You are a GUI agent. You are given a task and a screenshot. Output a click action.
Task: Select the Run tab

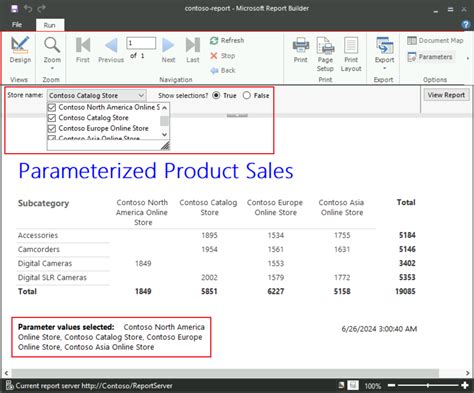click(50, 25)
